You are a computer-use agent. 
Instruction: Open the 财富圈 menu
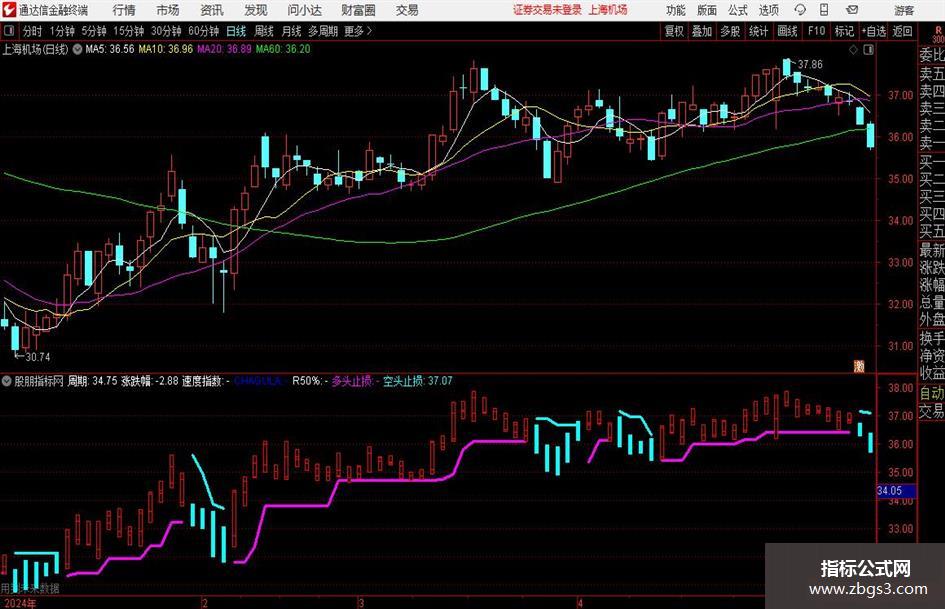pyautogui.click(x=358, y=10)
